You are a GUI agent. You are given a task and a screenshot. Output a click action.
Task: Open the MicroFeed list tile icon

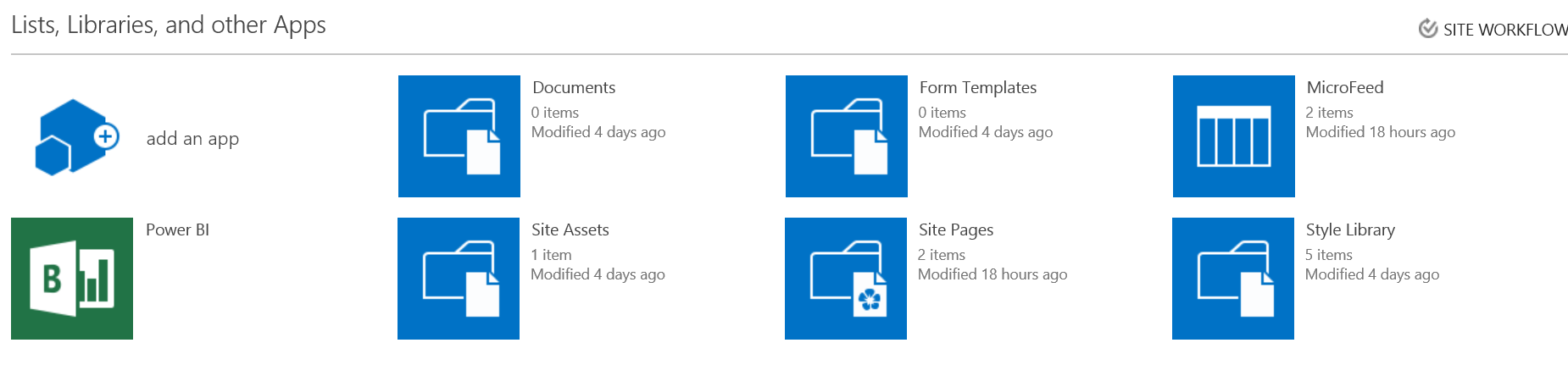[1234, 136]
